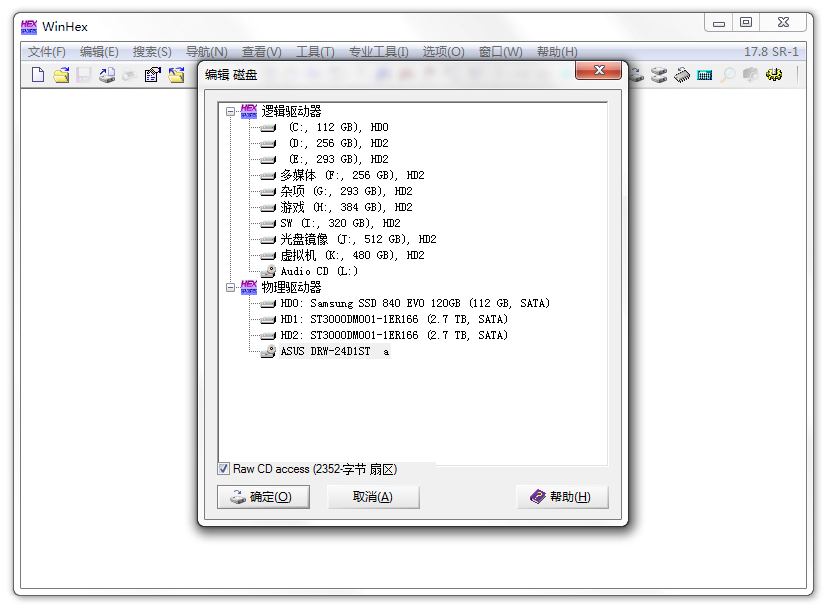Viewport: 832px width, 615px height.
Task: Select the 物理驱动器 root node
Action: pyautogui.click(x=291, y=288)
